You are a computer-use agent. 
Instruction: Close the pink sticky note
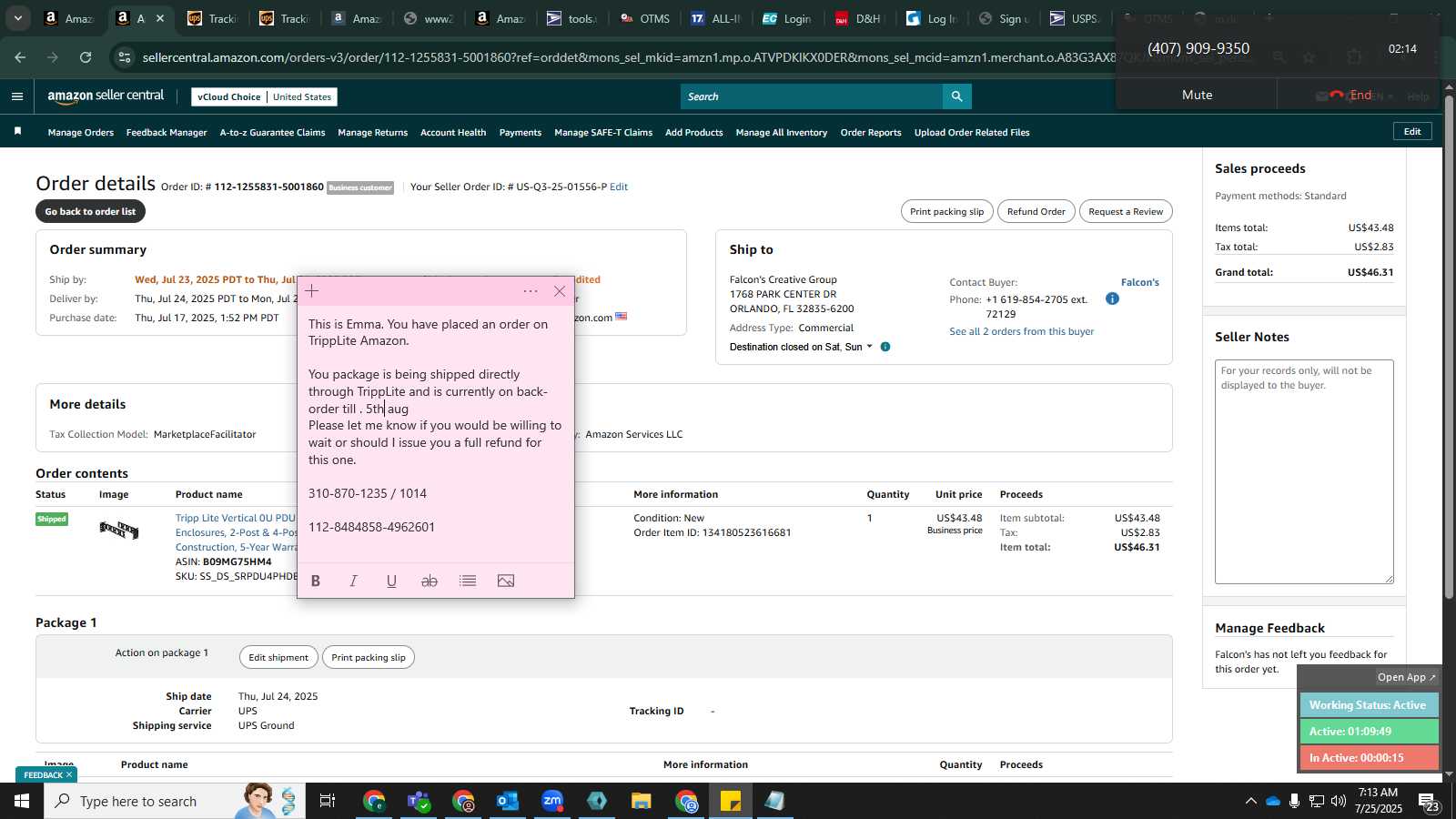coord(560,291)
